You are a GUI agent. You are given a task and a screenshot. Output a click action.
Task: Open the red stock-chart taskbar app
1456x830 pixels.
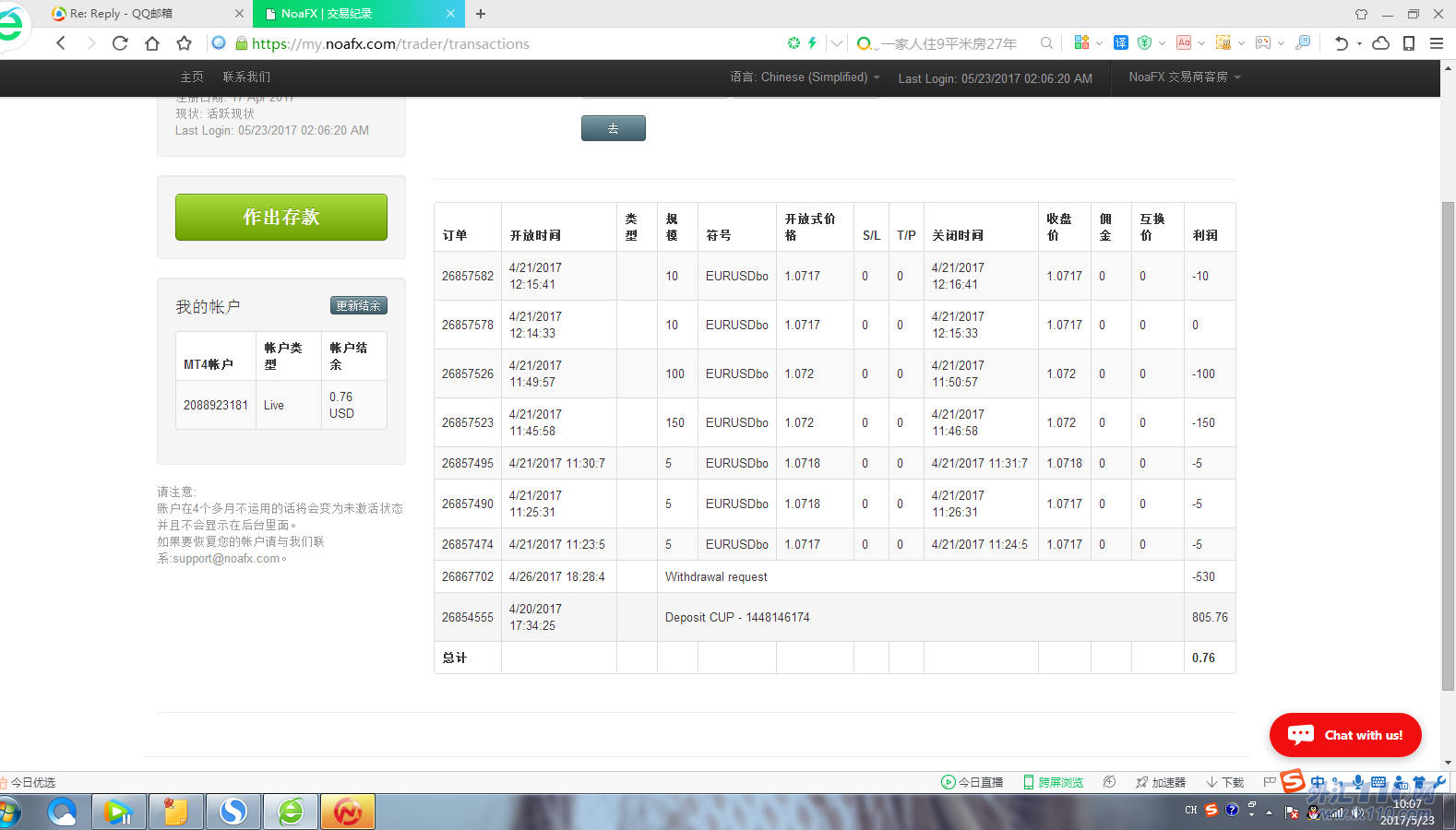click(348, 812)
